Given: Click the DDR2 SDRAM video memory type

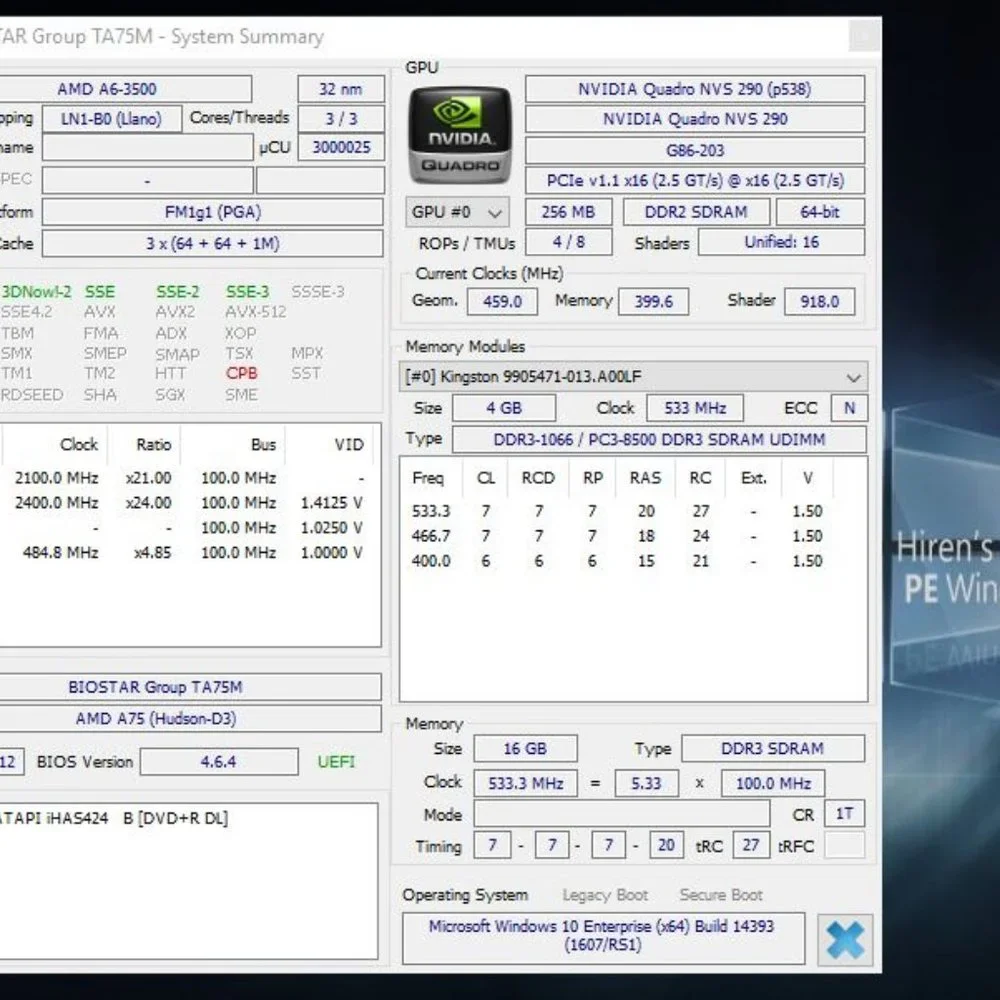Looking at the screenshot, I should (696, 212).
